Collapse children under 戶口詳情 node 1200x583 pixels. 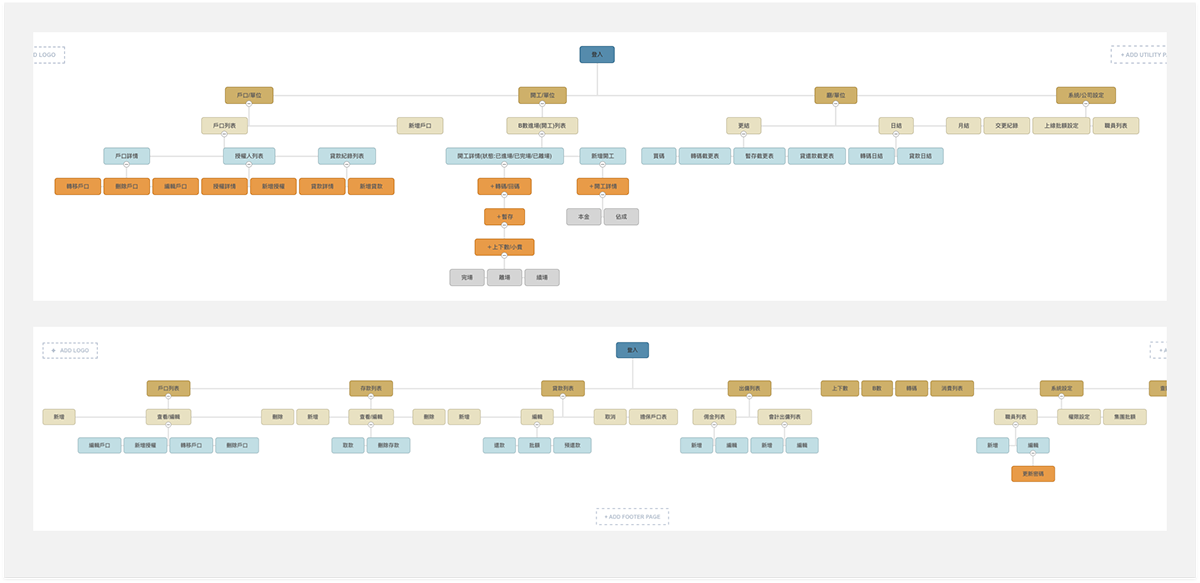[127, 167]
